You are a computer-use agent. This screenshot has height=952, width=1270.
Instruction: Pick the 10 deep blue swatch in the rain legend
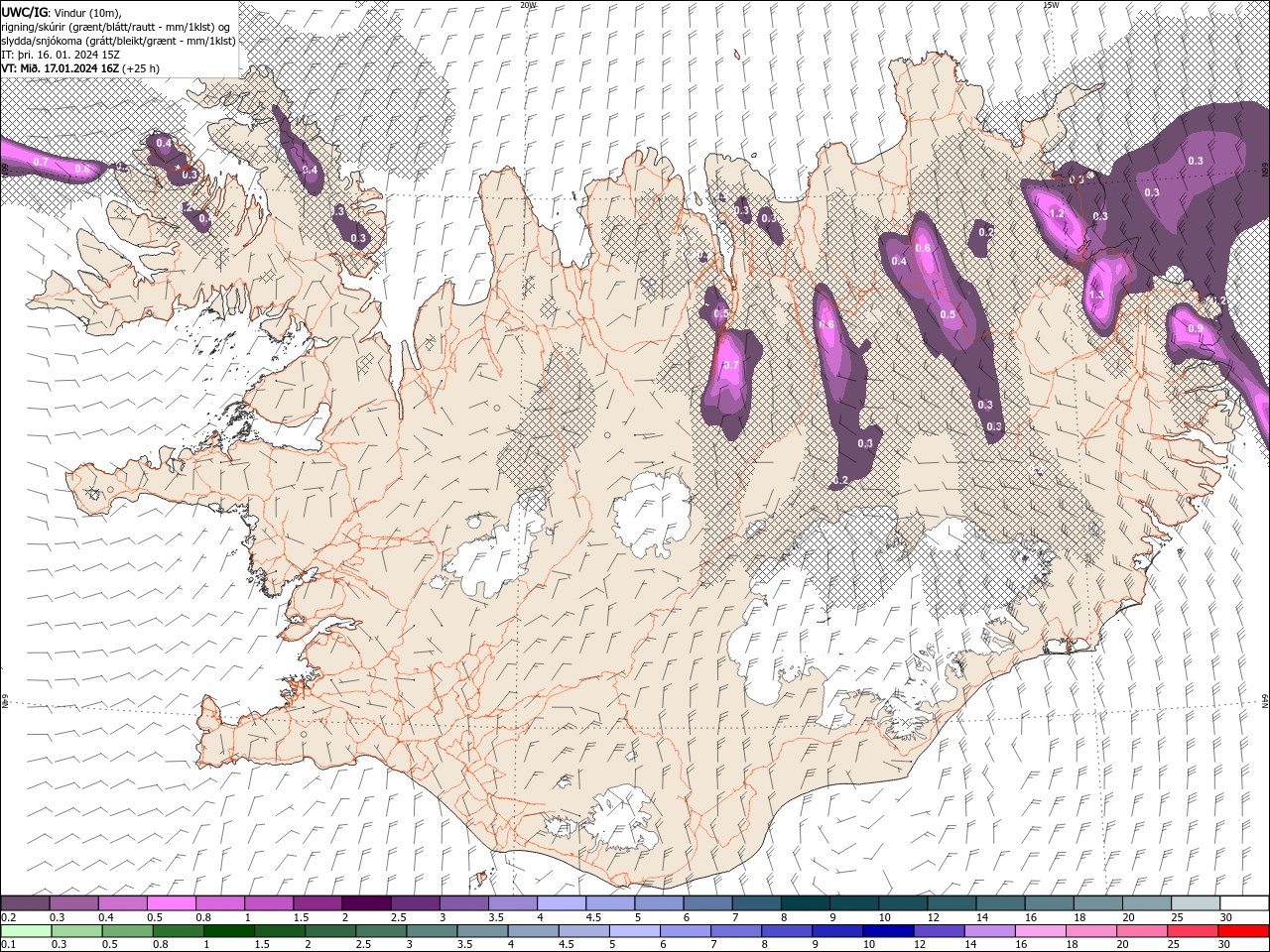[888, 931]
